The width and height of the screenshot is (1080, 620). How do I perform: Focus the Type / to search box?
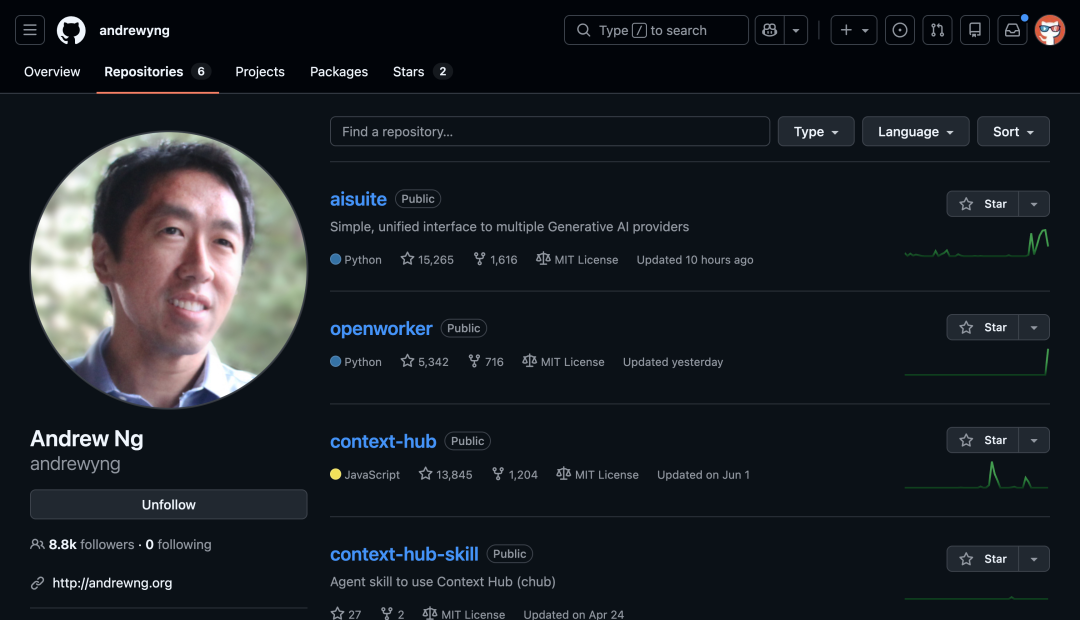coord(656,30)
